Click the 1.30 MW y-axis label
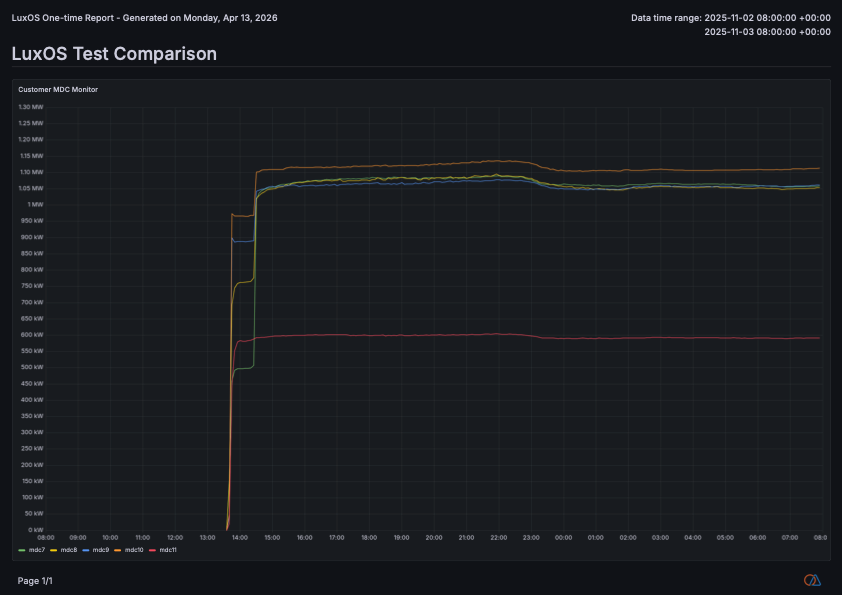842x595 pixels. click(x=31, y=107)
